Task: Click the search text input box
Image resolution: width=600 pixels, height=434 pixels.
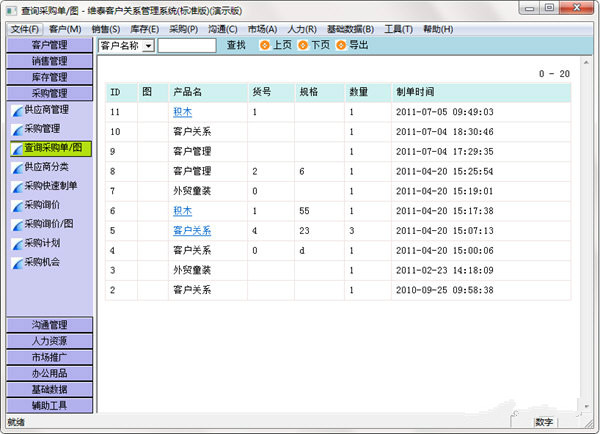Action: pyautogui.click(x=187, y=46)
